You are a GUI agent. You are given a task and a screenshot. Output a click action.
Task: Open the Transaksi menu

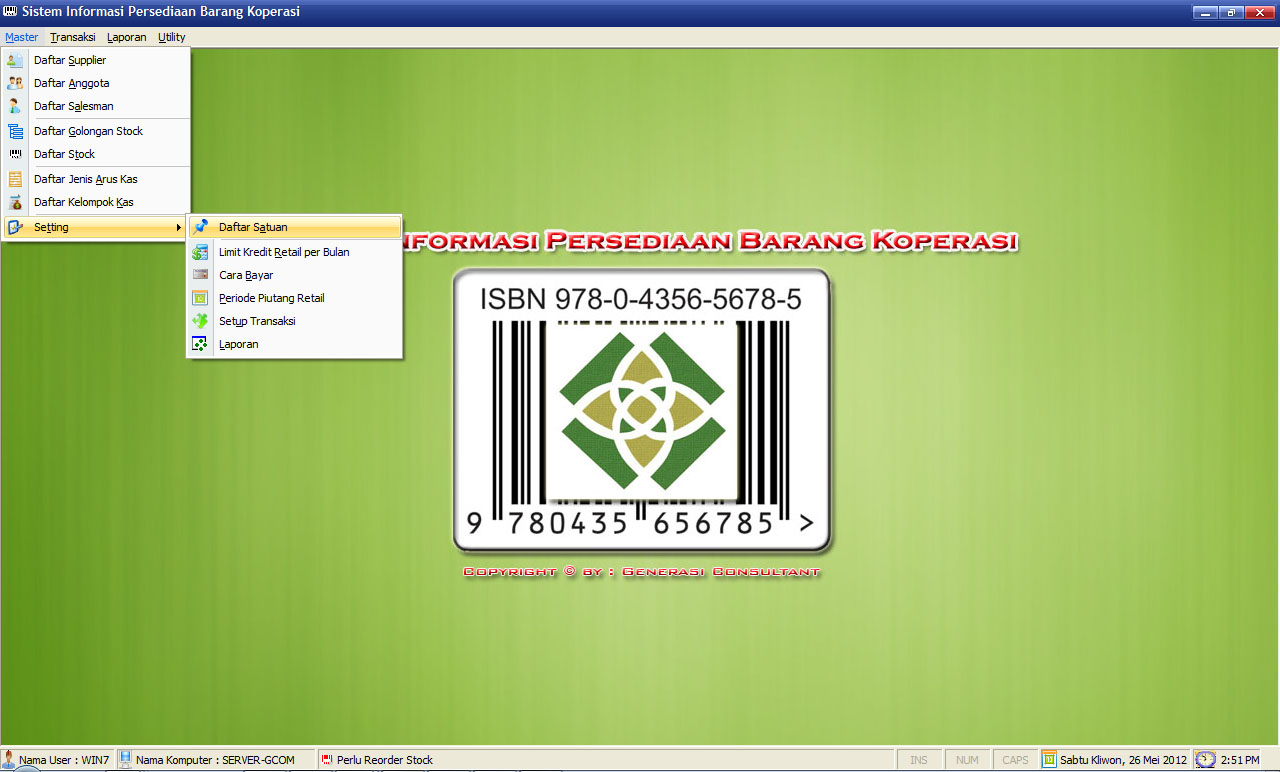(72, 37)
